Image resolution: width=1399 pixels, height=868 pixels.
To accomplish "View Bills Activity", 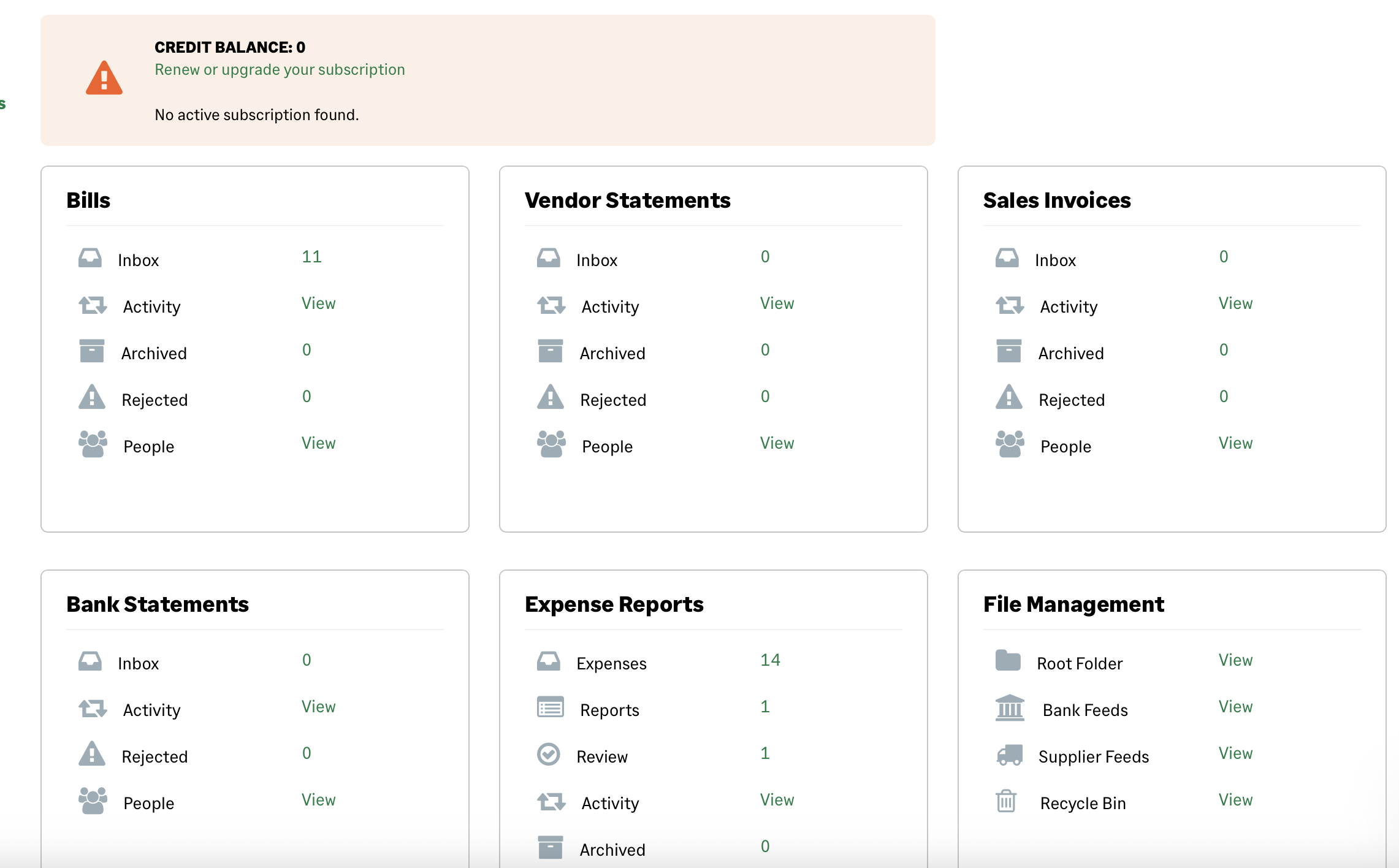I will (318, 303).
